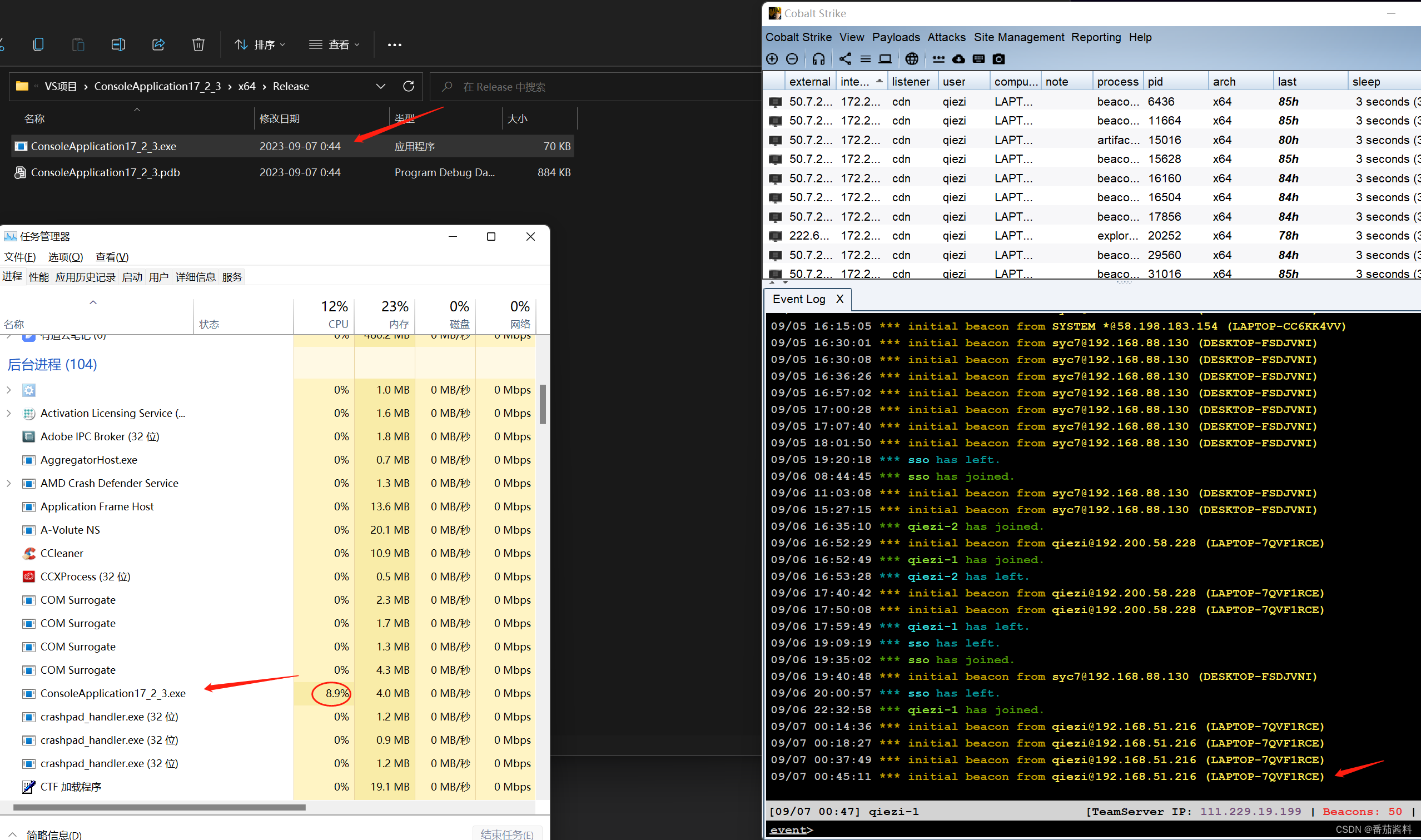
Task: Expand the unnamed gear-icon process row
Action: (x=9, y=390)
